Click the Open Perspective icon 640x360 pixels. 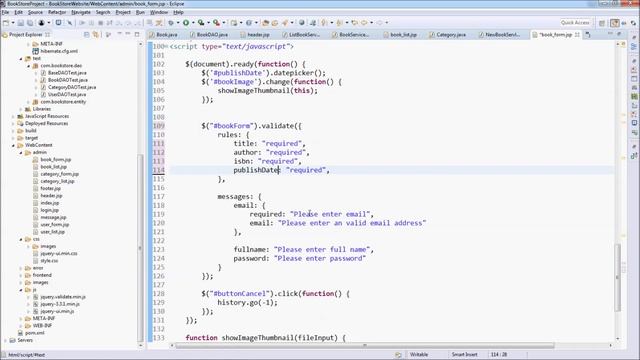coord(602,23)
